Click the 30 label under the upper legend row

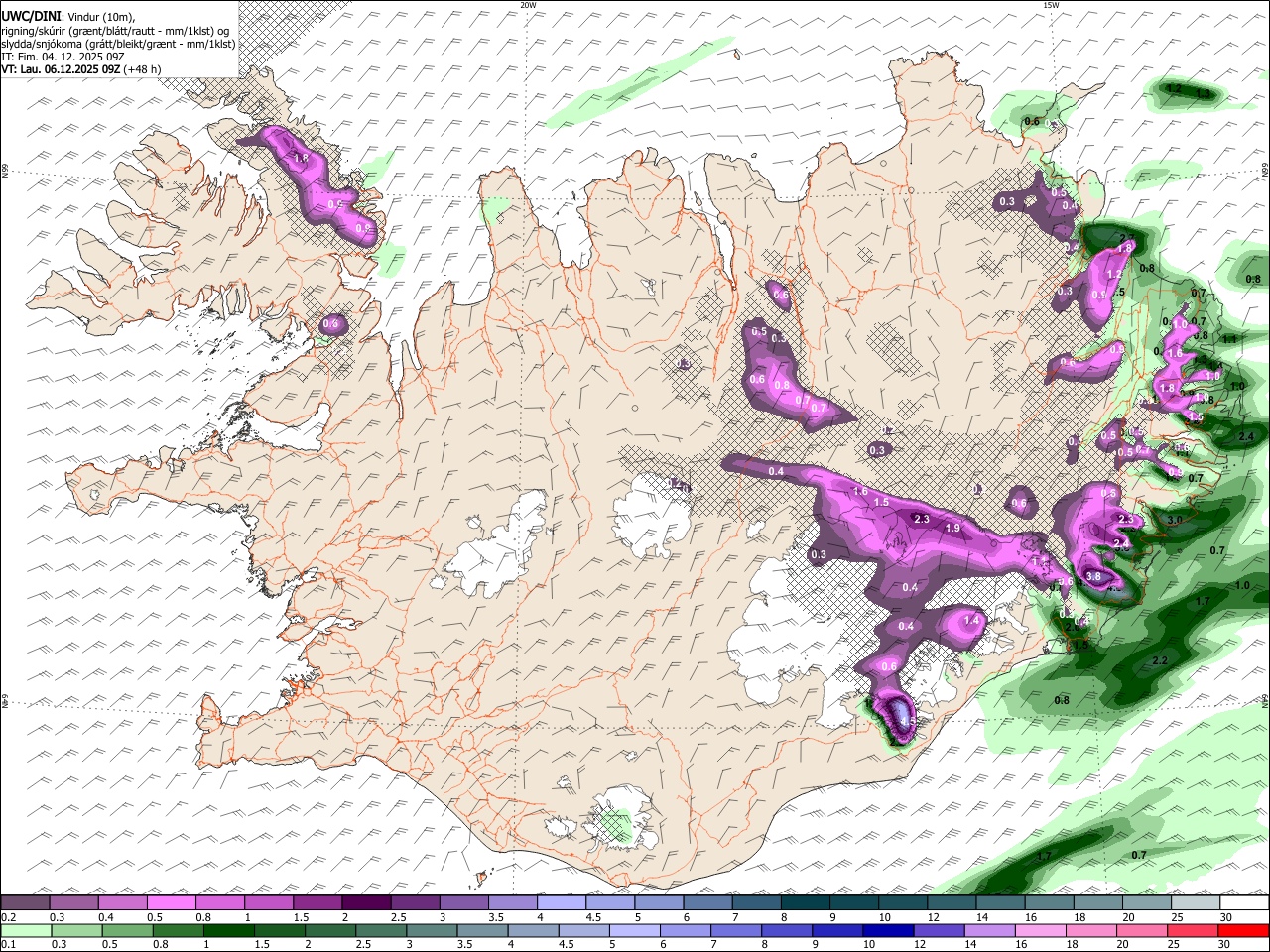coord(1225,917)
